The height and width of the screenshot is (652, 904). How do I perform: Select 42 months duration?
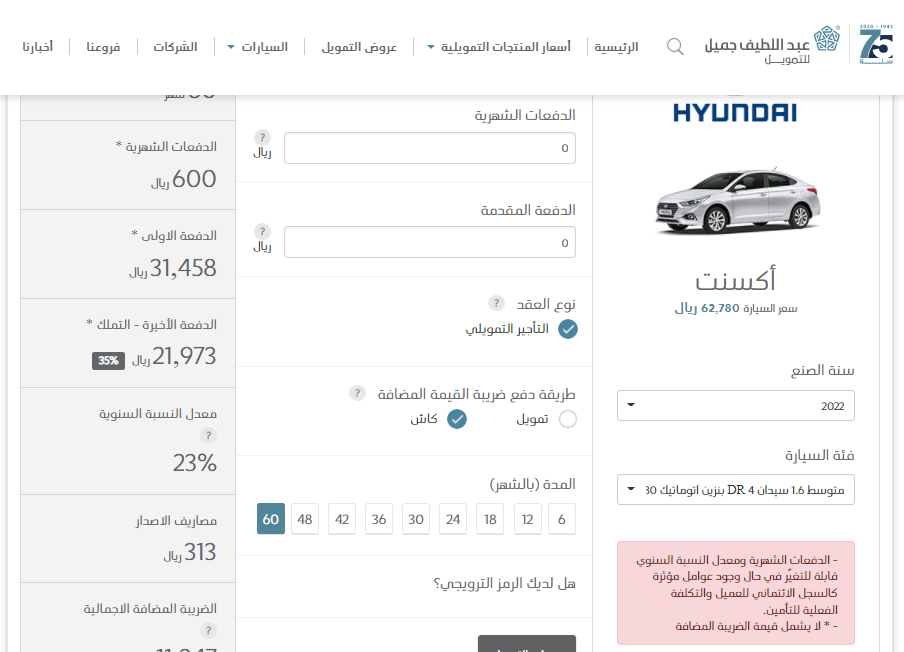[342, 519]
